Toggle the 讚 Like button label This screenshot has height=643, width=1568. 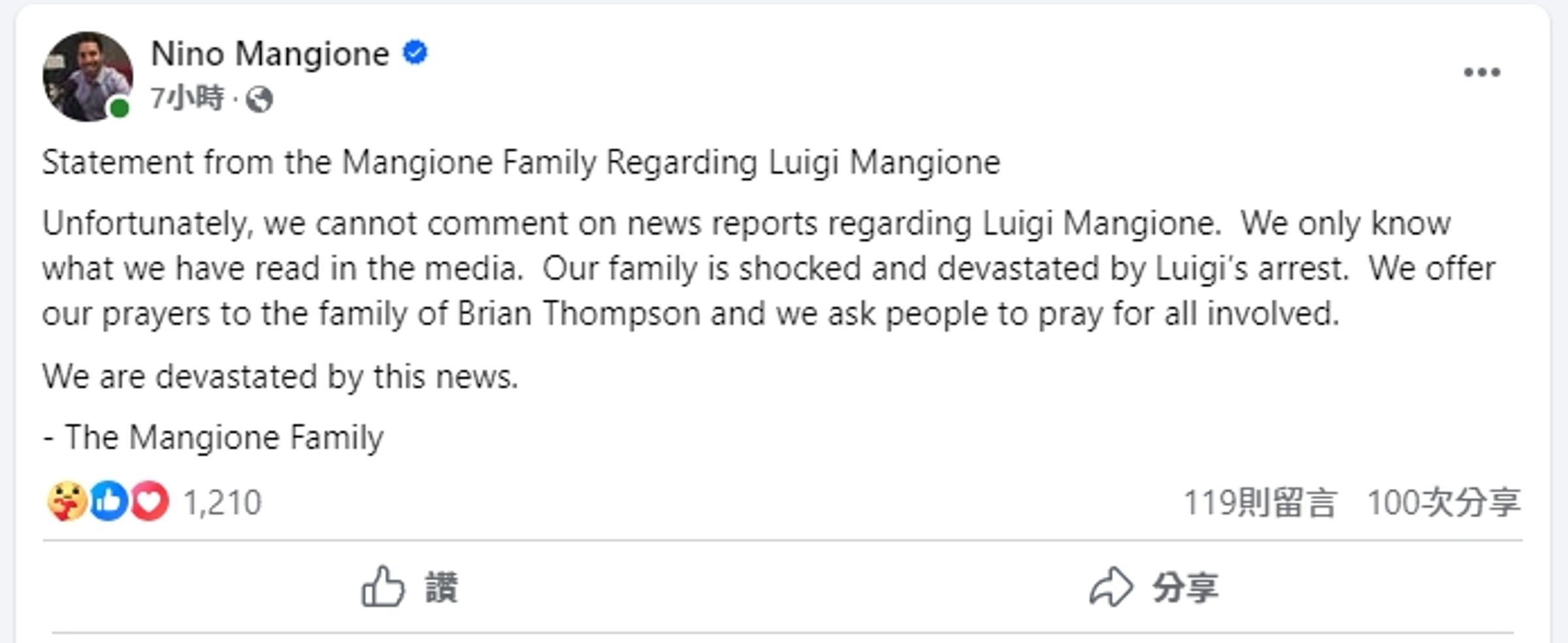(442, 587)
